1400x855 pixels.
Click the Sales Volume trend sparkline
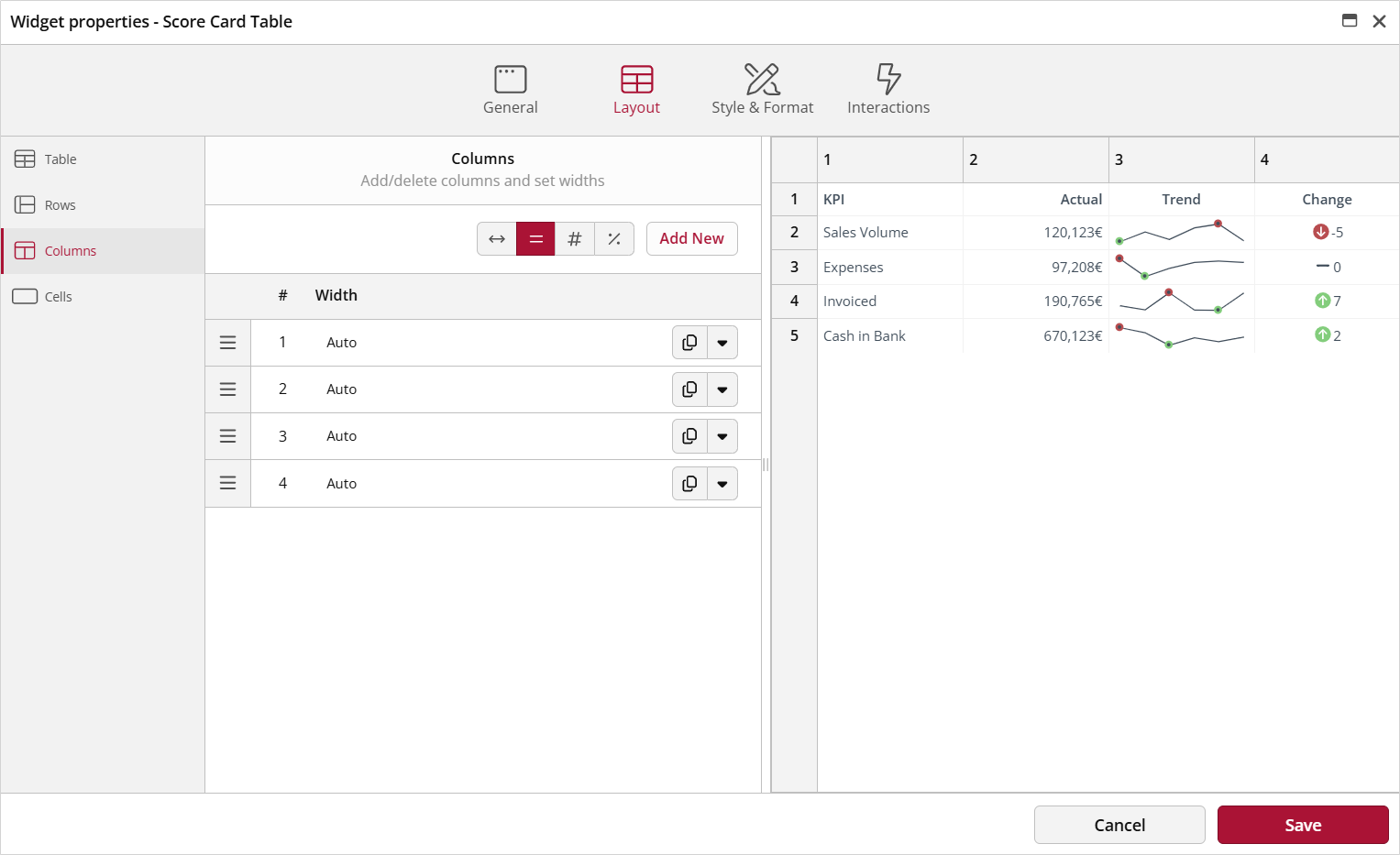tap(1181, 232)
